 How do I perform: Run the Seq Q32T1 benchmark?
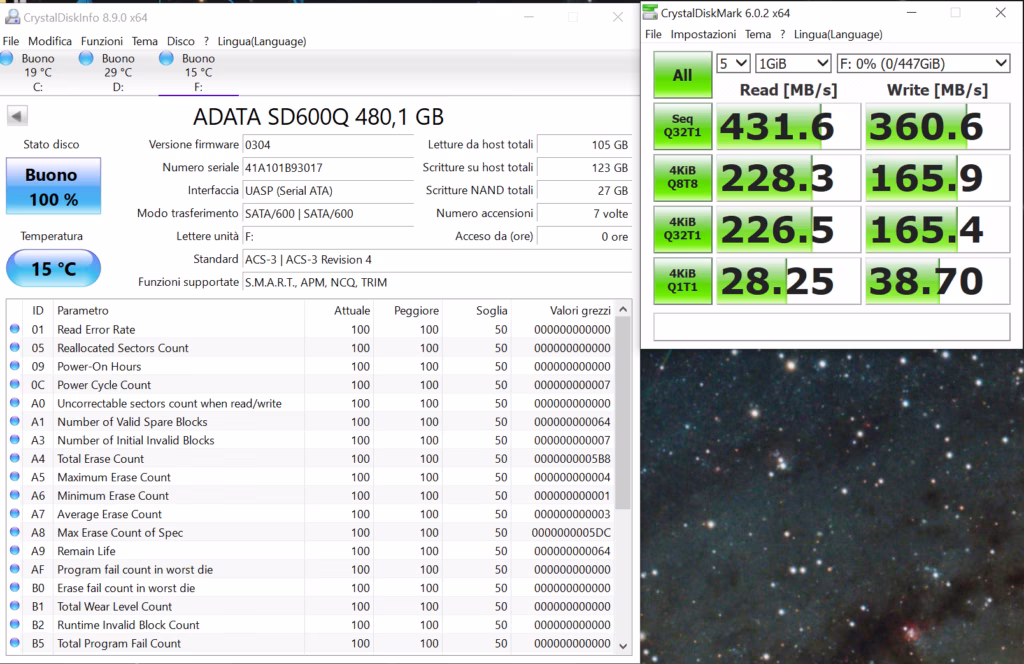(682, 126)
